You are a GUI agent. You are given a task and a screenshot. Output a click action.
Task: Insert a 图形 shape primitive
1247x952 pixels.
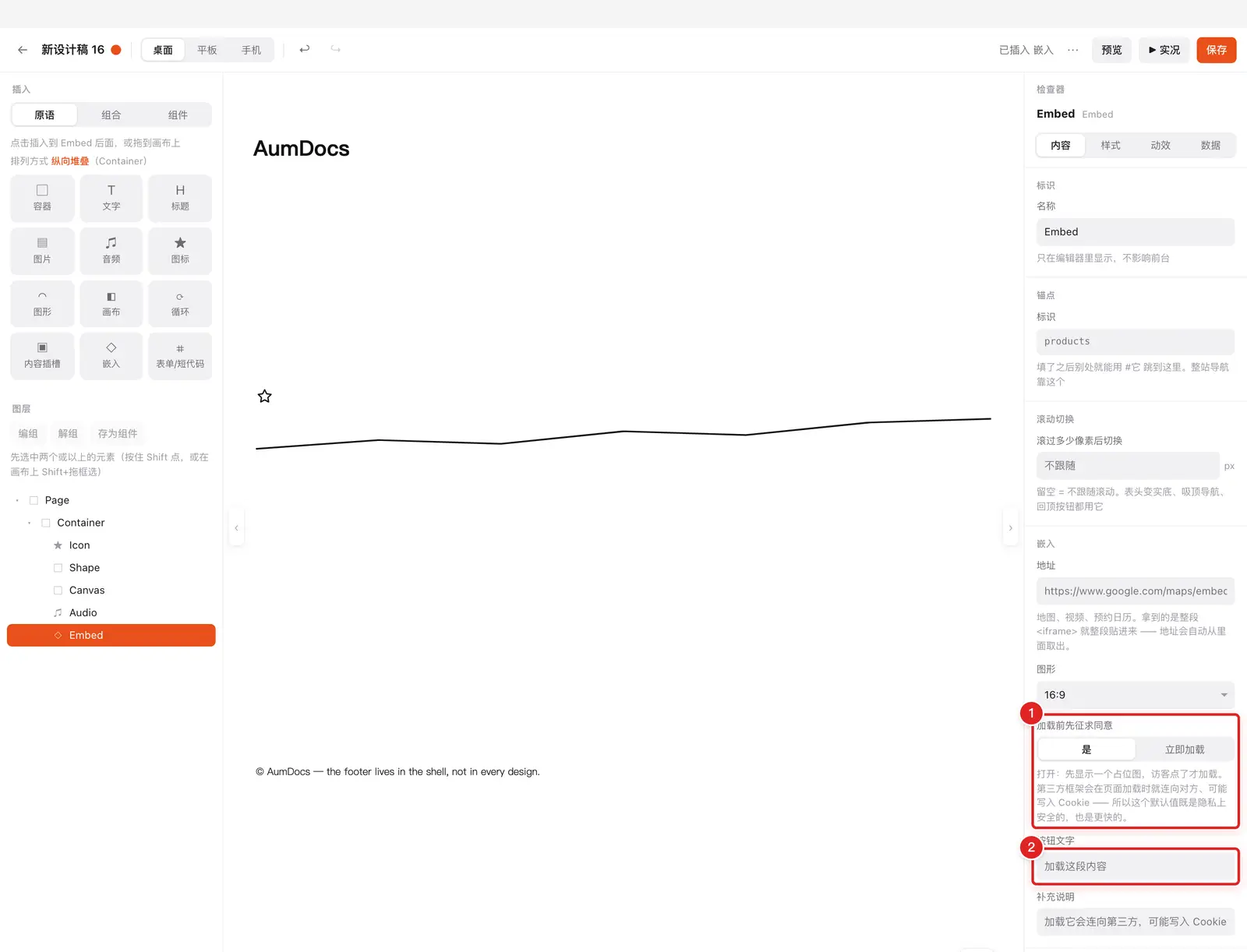pyautogui.click(x=42, y=304)
